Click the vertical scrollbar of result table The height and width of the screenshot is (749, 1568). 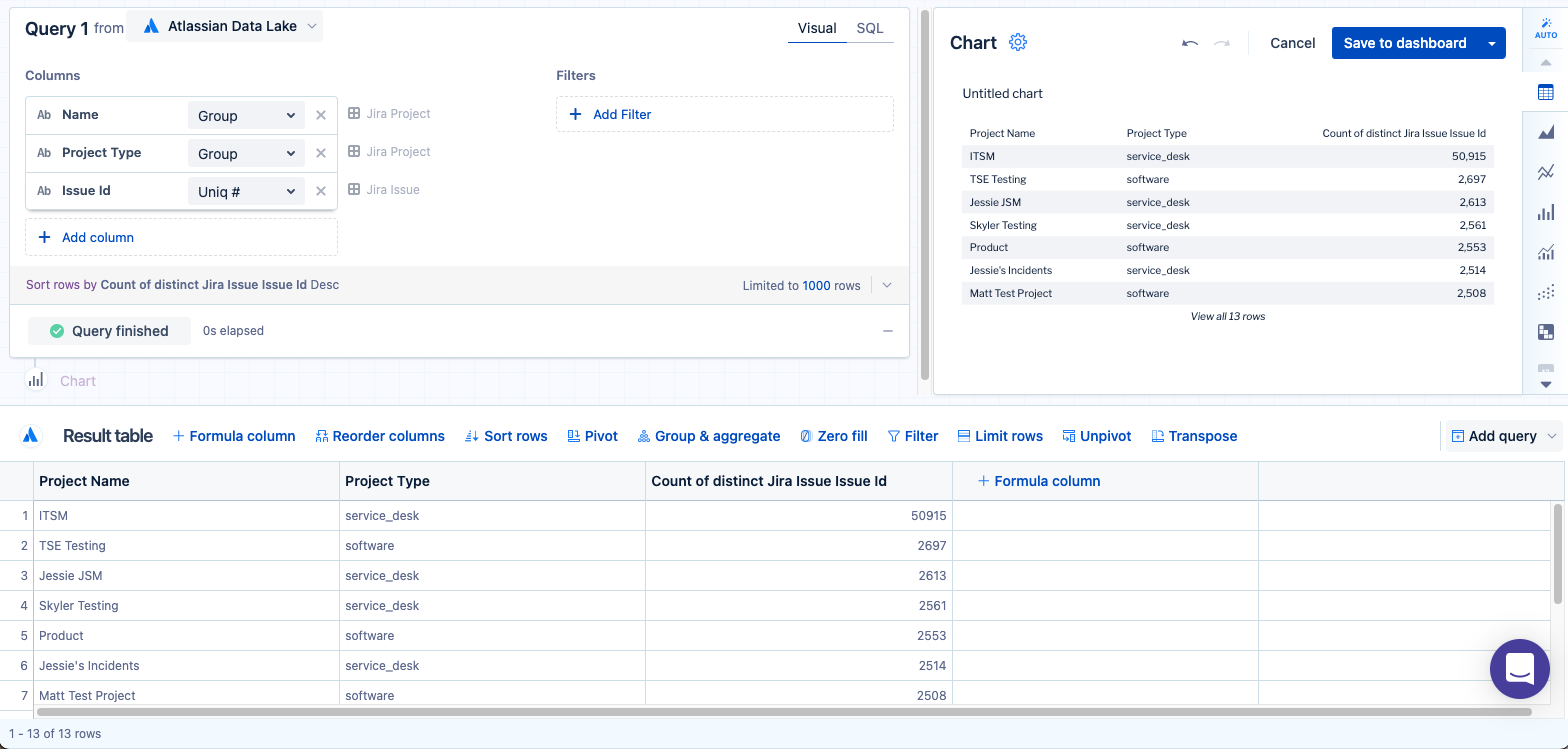(x=1558, y=554)
